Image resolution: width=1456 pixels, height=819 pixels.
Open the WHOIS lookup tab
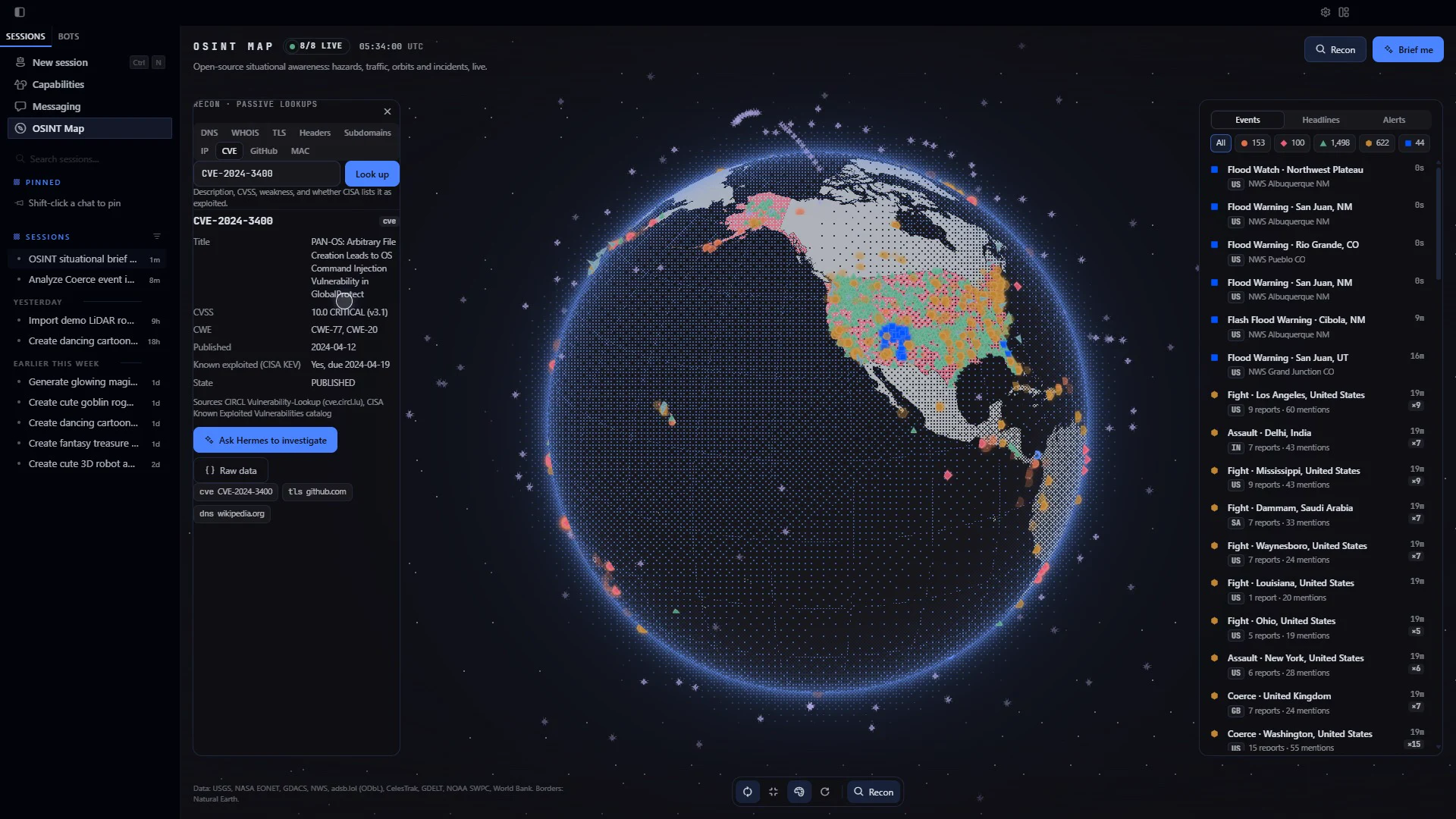(x=245, y=133)
